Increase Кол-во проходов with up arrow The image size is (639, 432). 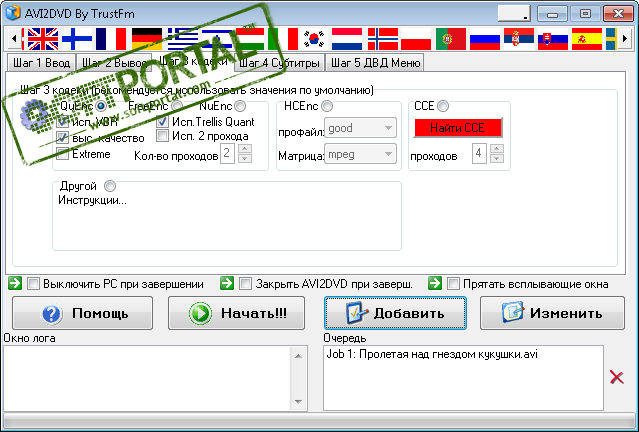(x=245, y=149)
